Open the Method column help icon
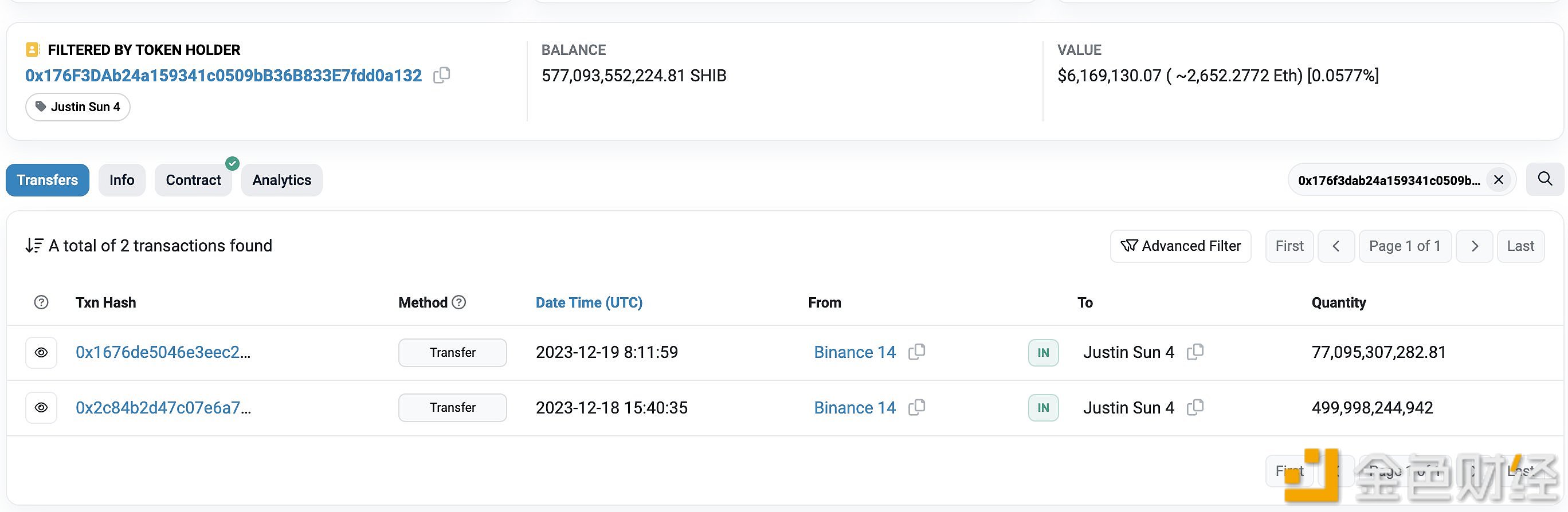Screen dimensions: 1568x512 pos(460,302)
